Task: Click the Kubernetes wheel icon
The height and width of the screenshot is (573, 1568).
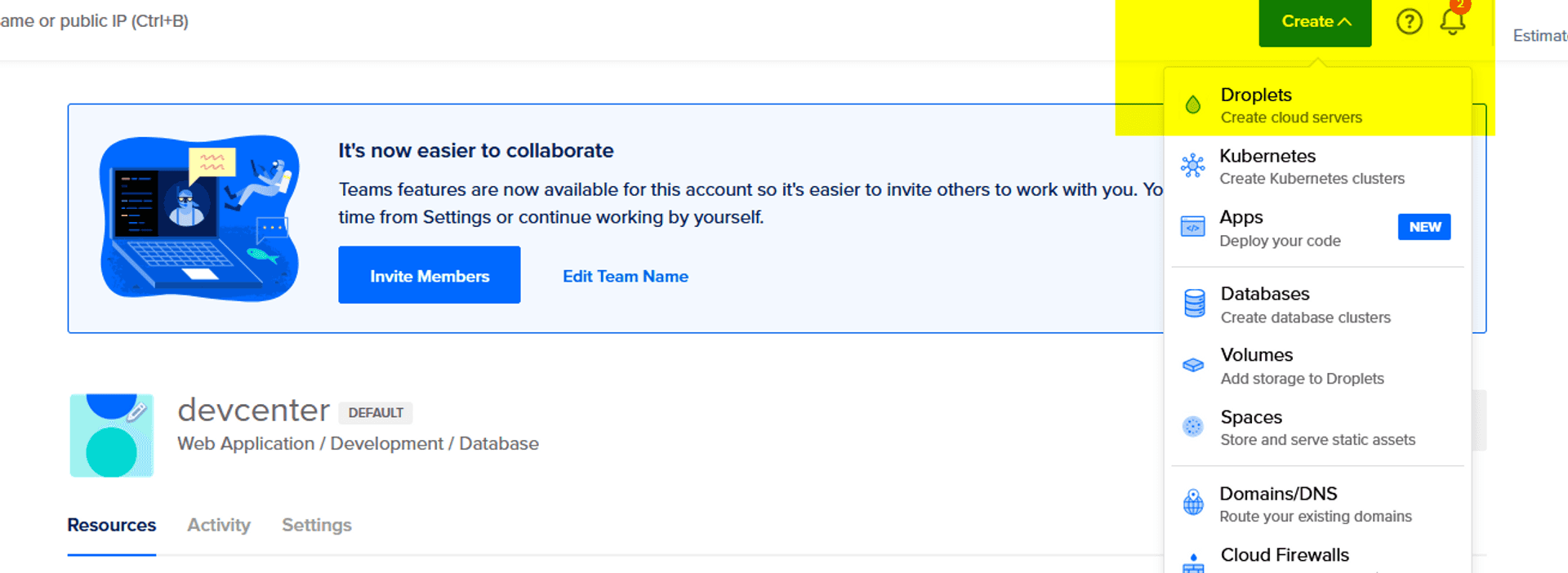Action: [x=1193, y=166]
